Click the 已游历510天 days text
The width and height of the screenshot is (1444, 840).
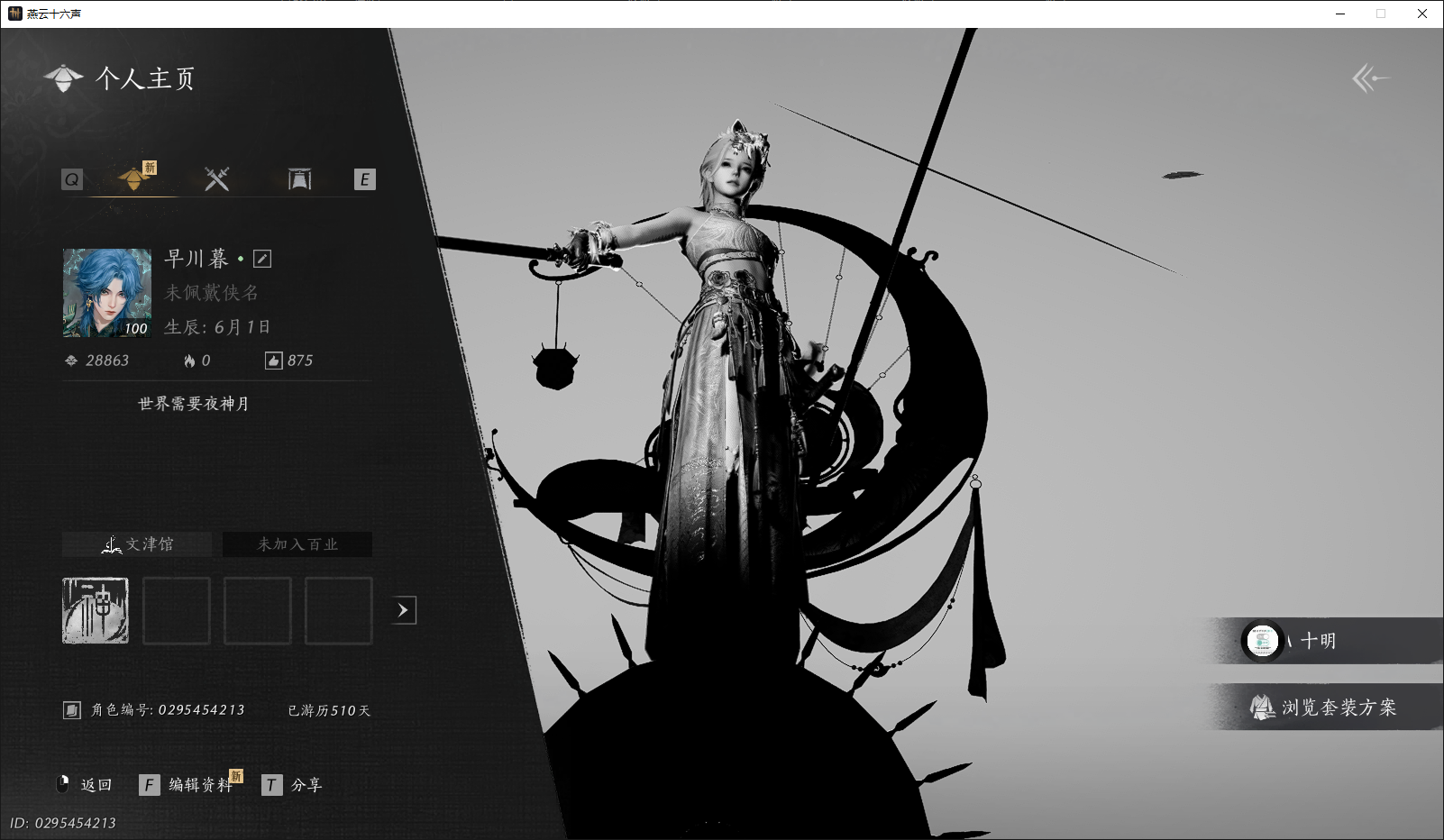(x=329, y=710)
